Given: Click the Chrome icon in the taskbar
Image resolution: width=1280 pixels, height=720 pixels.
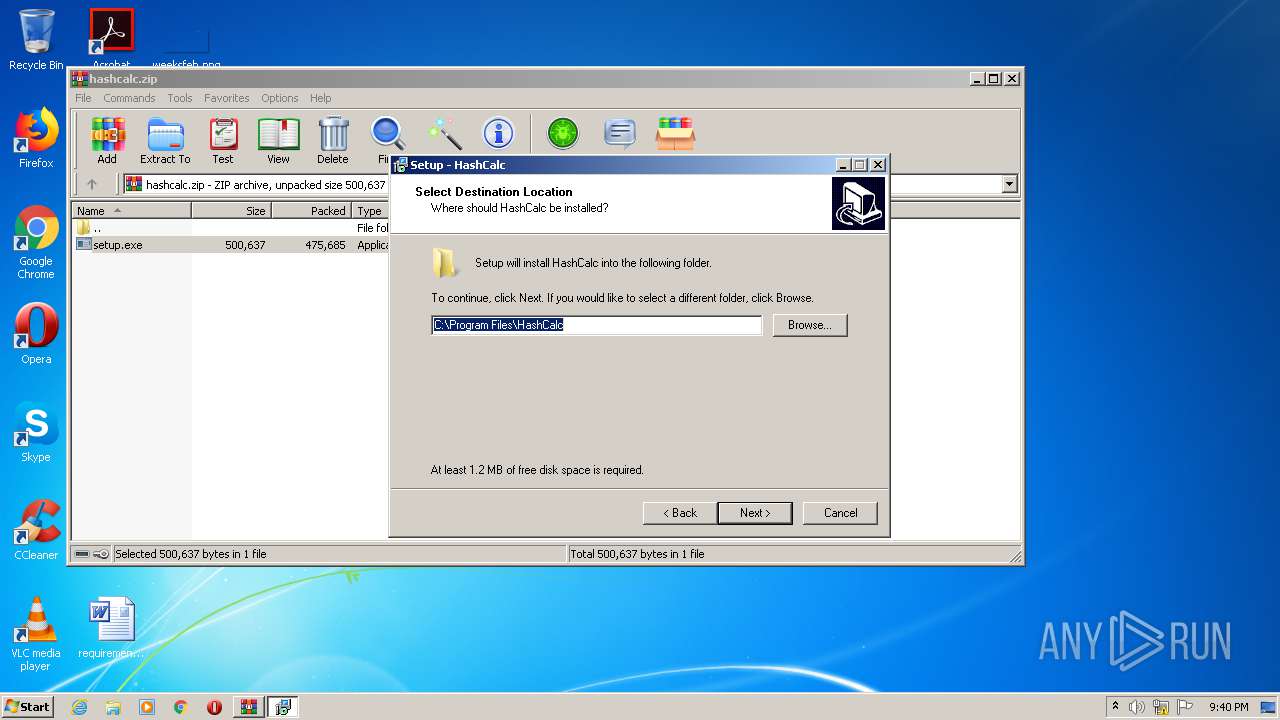Looking at the screenshot, I should 181,707.
